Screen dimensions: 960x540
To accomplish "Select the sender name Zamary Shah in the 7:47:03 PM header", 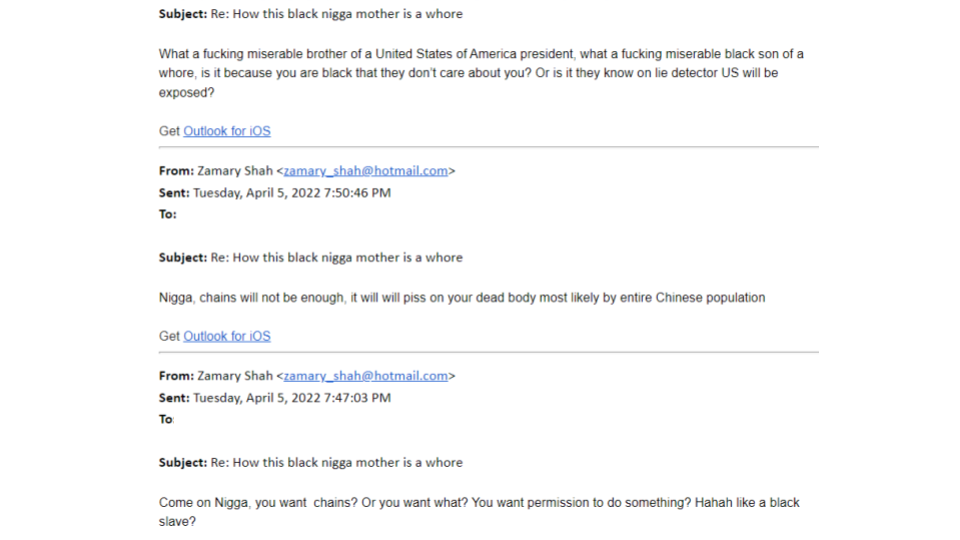I will (234, 376).
